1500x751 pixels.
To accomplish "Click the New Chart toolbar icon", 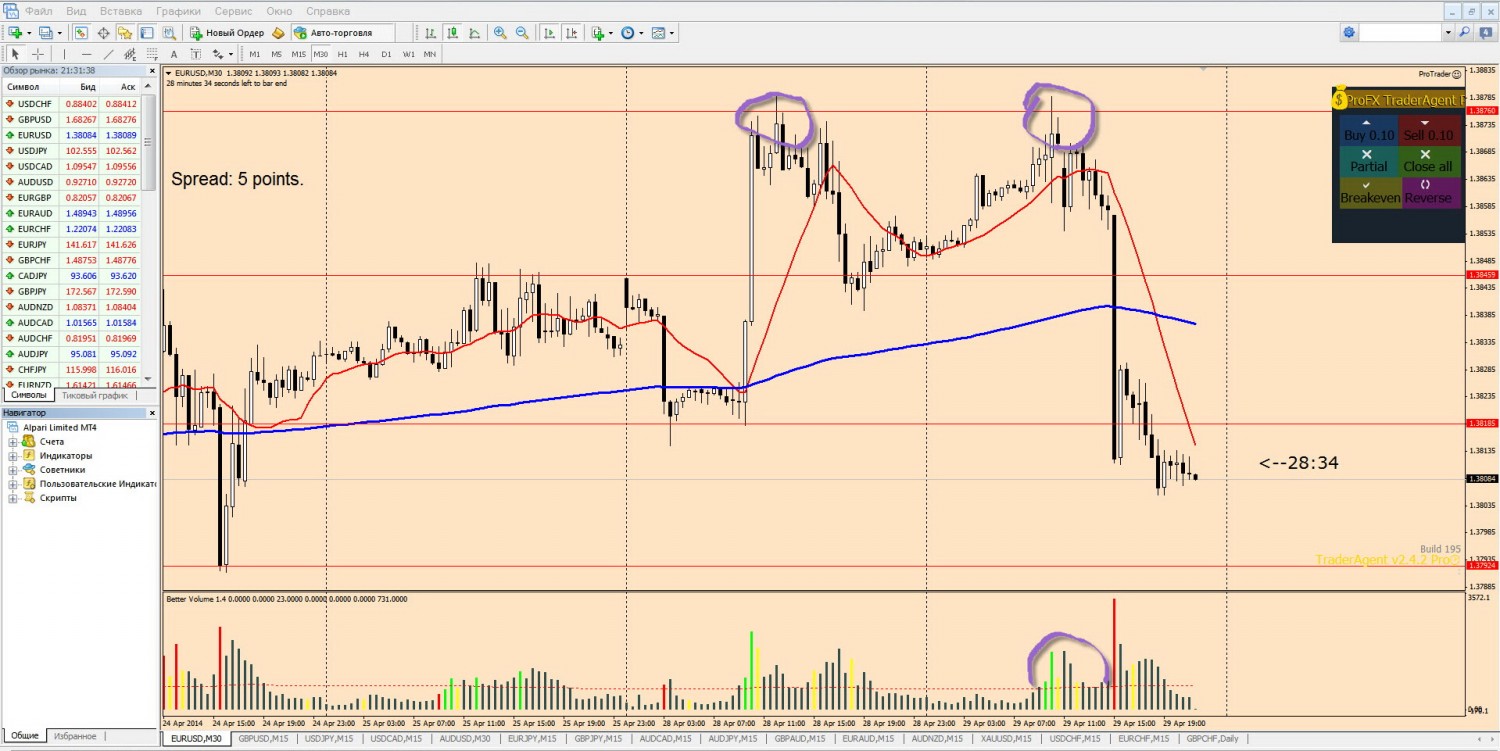I will pos(15,33).
